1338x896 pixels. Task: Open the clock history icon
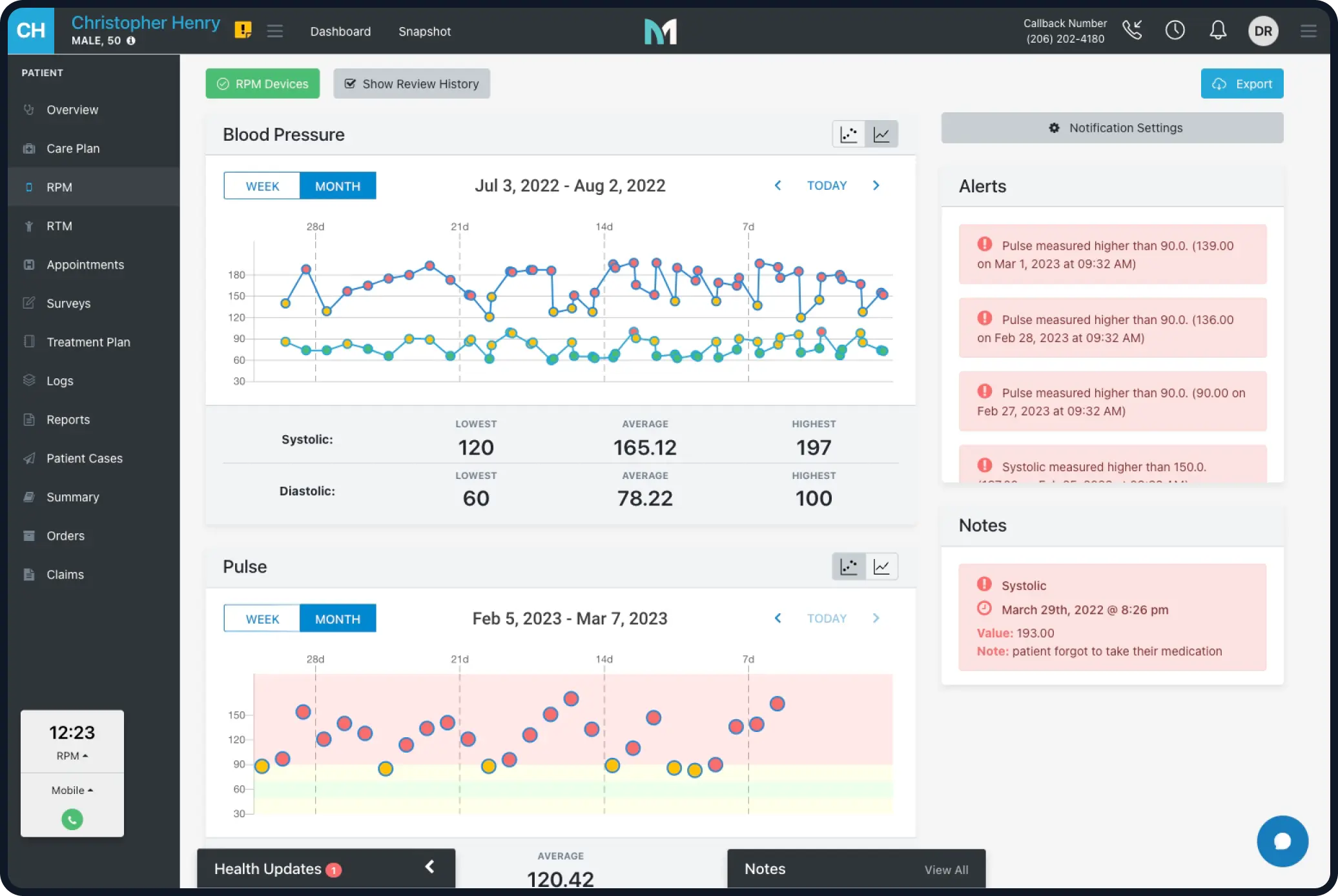click(1175, 30)
